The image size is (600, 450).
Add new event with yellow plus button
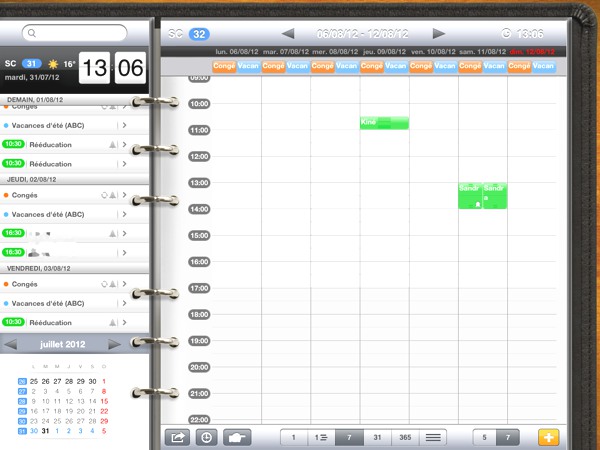click(x=549, y=437)
